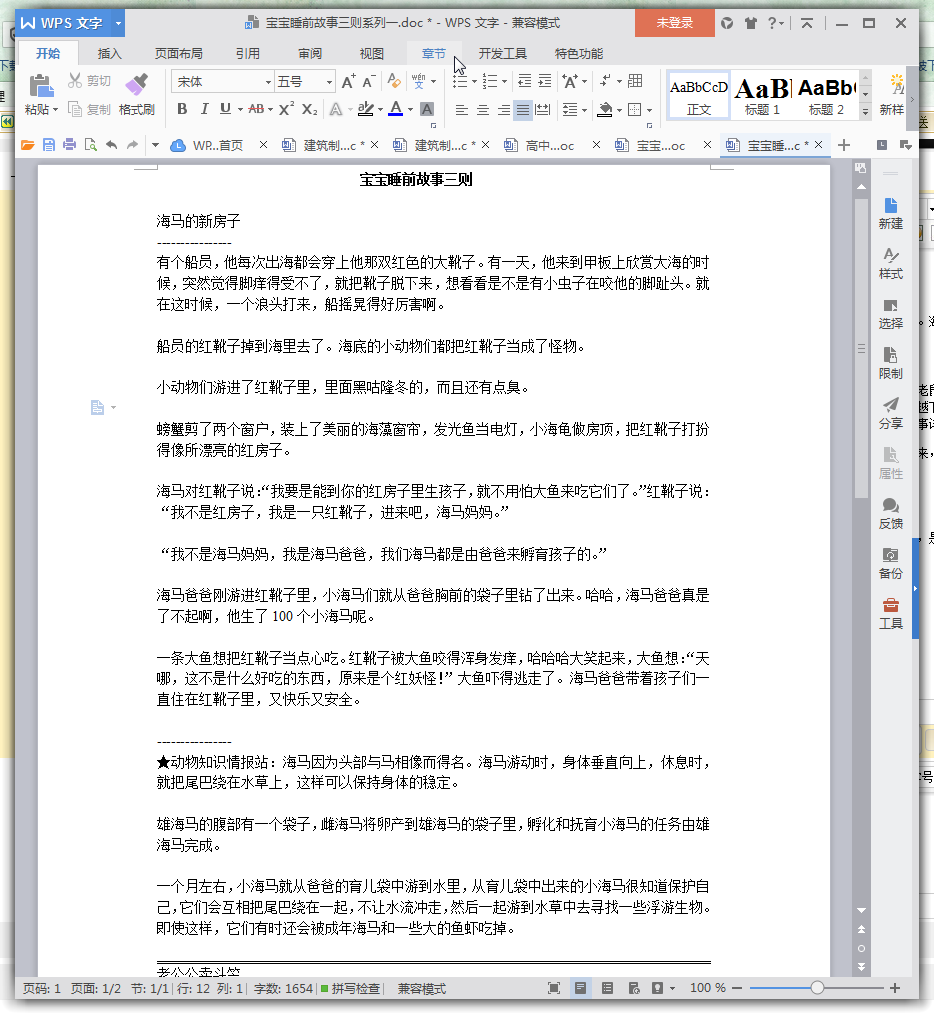Viewport: 934px width, 1014px height.
Task: Open the 引用 (References) ribbon tab
Action: point(247,54)
